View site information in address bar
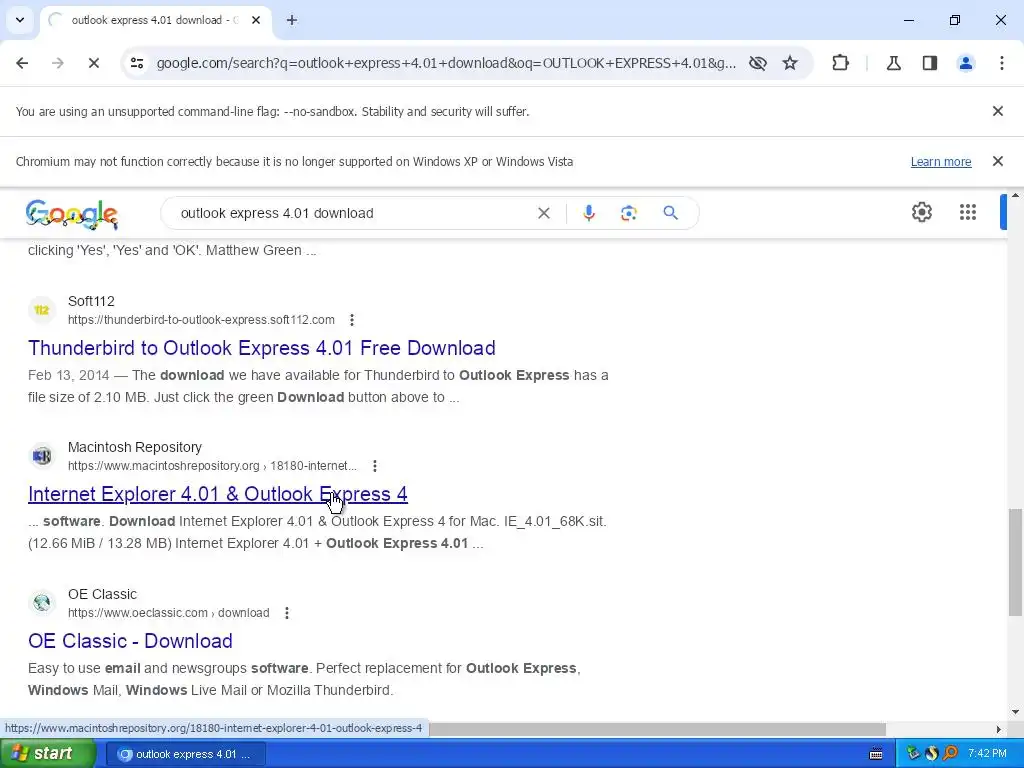Screen dimensions: 1024x768 (x=137, y=63)
